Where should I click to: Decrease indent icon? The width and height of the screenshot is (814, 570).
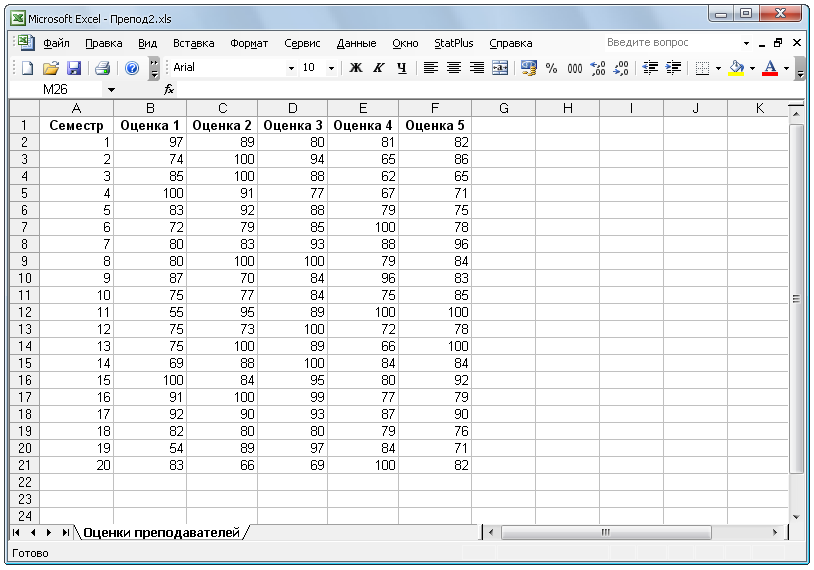(650, 68)
